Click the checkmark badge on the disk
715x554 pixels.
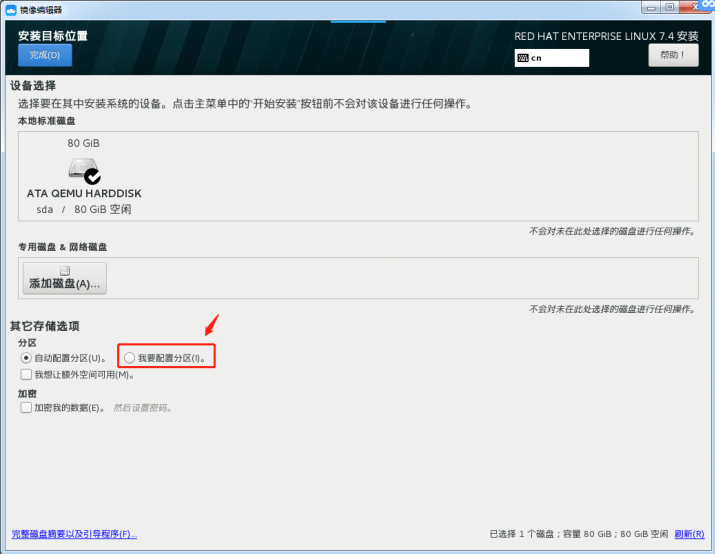coord(92,177)
